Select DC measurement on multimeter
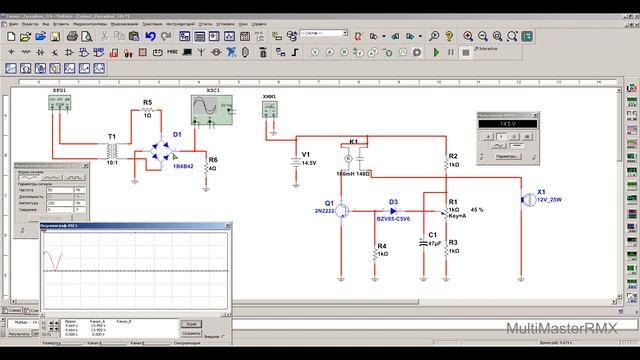 (x=516, y=146)
